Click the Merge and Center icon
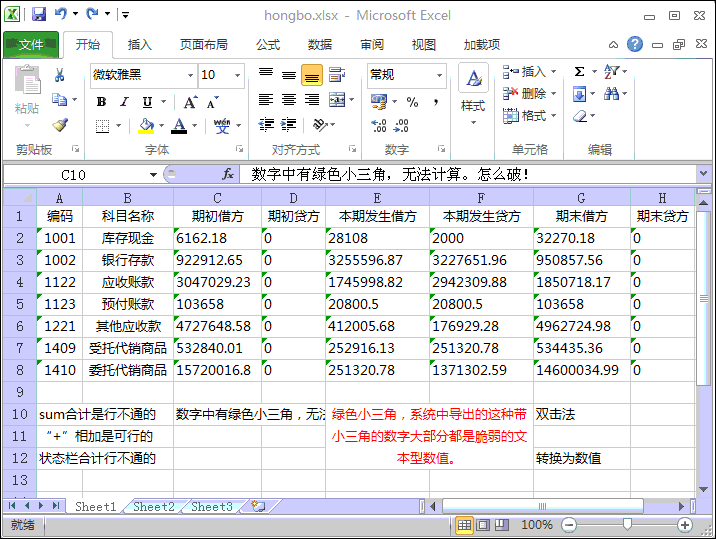 [337, 100]
